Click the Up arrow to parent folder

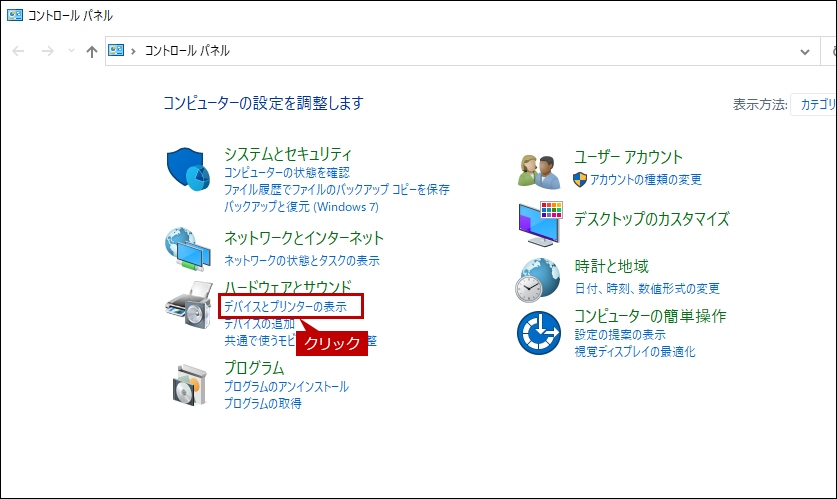[x=92, y=51]
